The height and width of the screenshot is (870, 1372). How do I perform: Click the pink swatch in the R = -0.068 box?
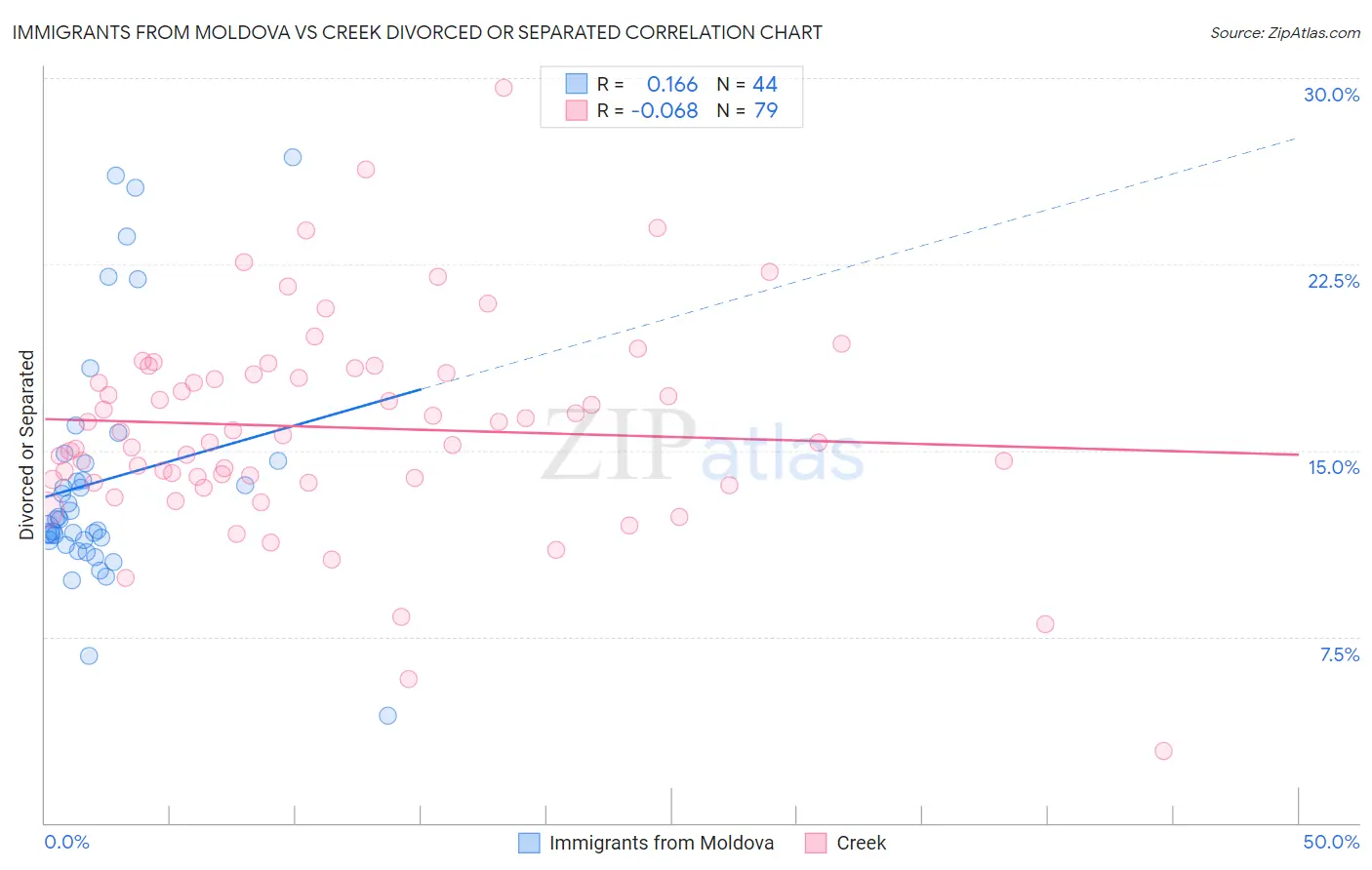(x=577, y=110)
